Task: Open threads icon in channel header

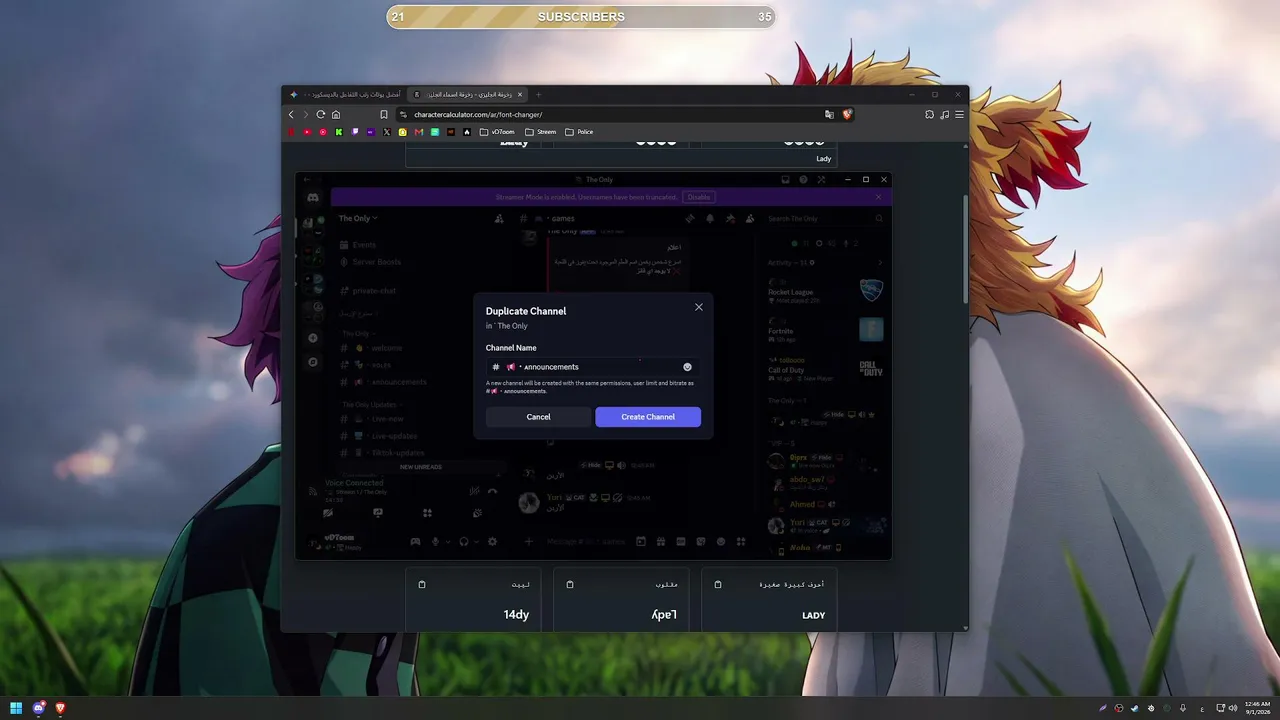Action: click(x=689, y=218)
